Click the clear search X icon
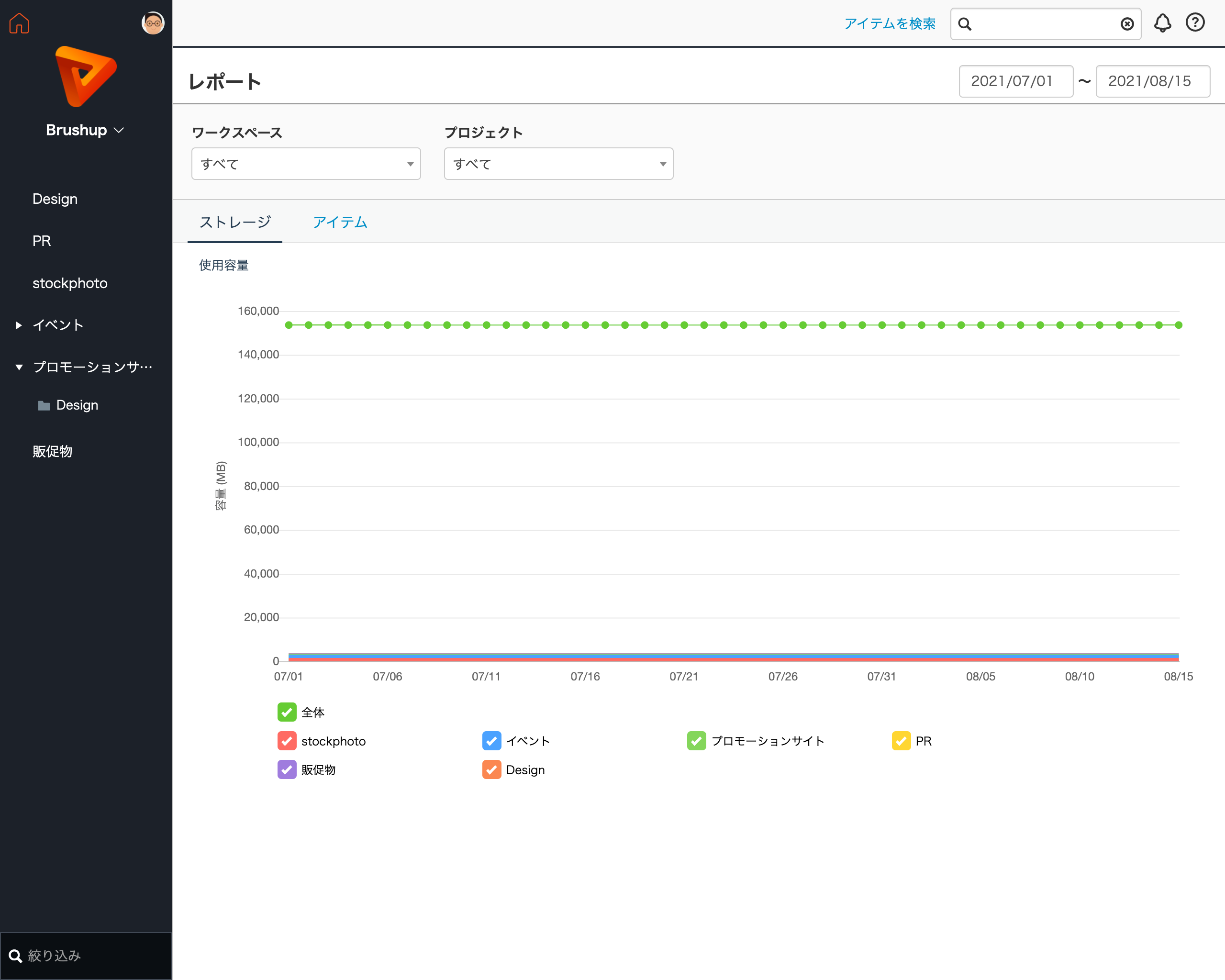Viewport: 1225px width, 980px height. pos(1127,24)
